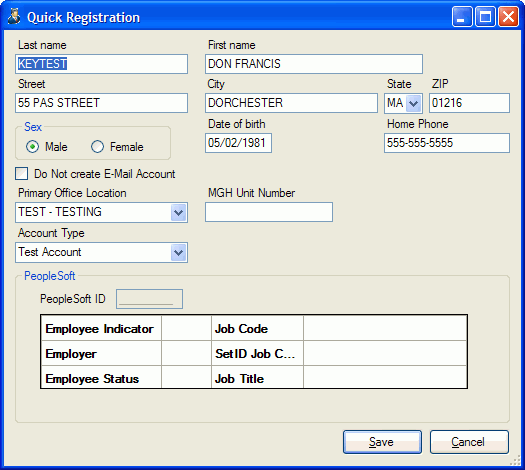Viewport: 525px width, 470px height.
Task: Select the Male radio button
Action: [32, 147]
